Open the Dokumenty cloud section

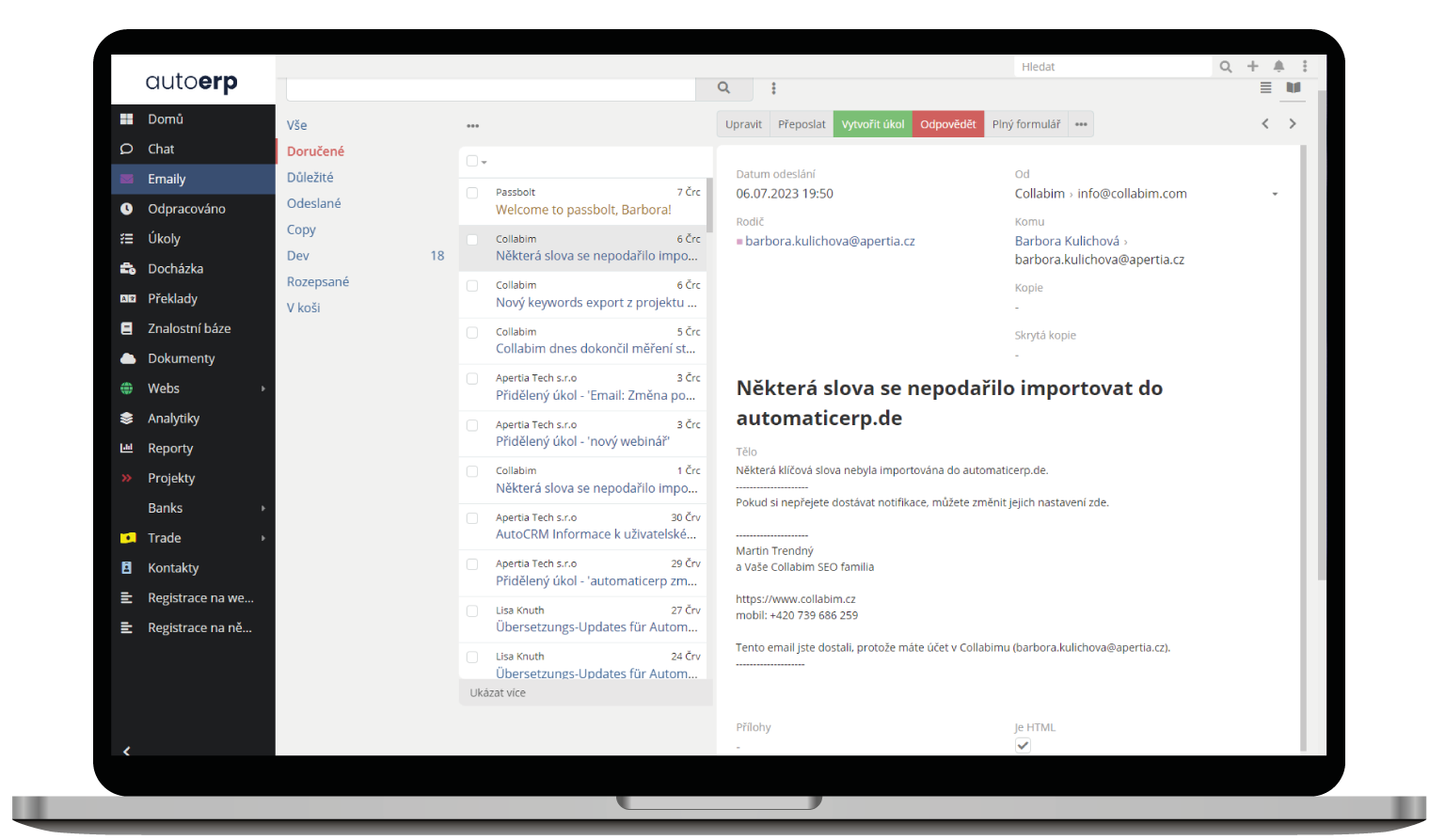tap(181, 357)
